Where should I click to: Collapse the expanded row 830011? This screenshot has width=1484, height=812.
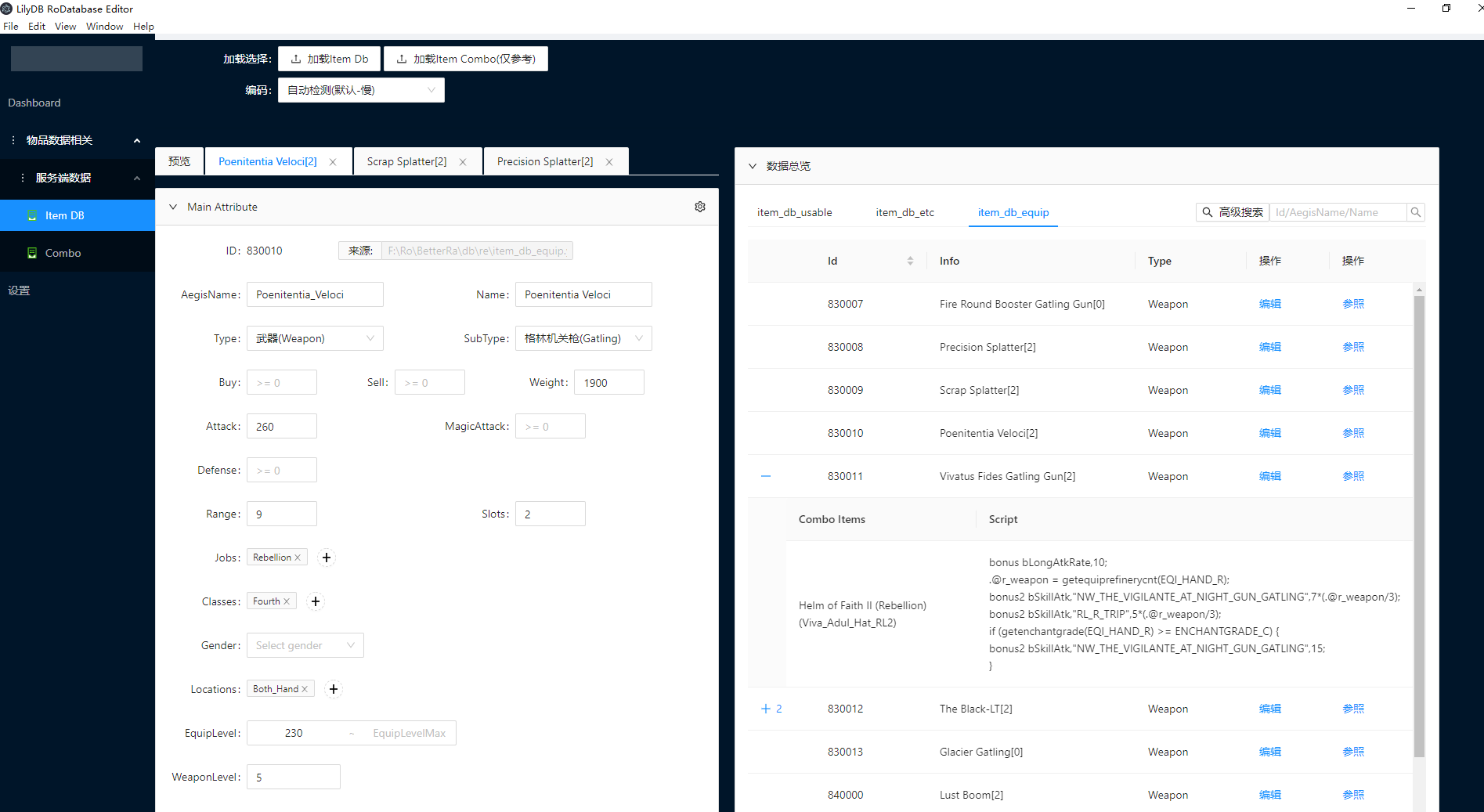click(766, 476)
